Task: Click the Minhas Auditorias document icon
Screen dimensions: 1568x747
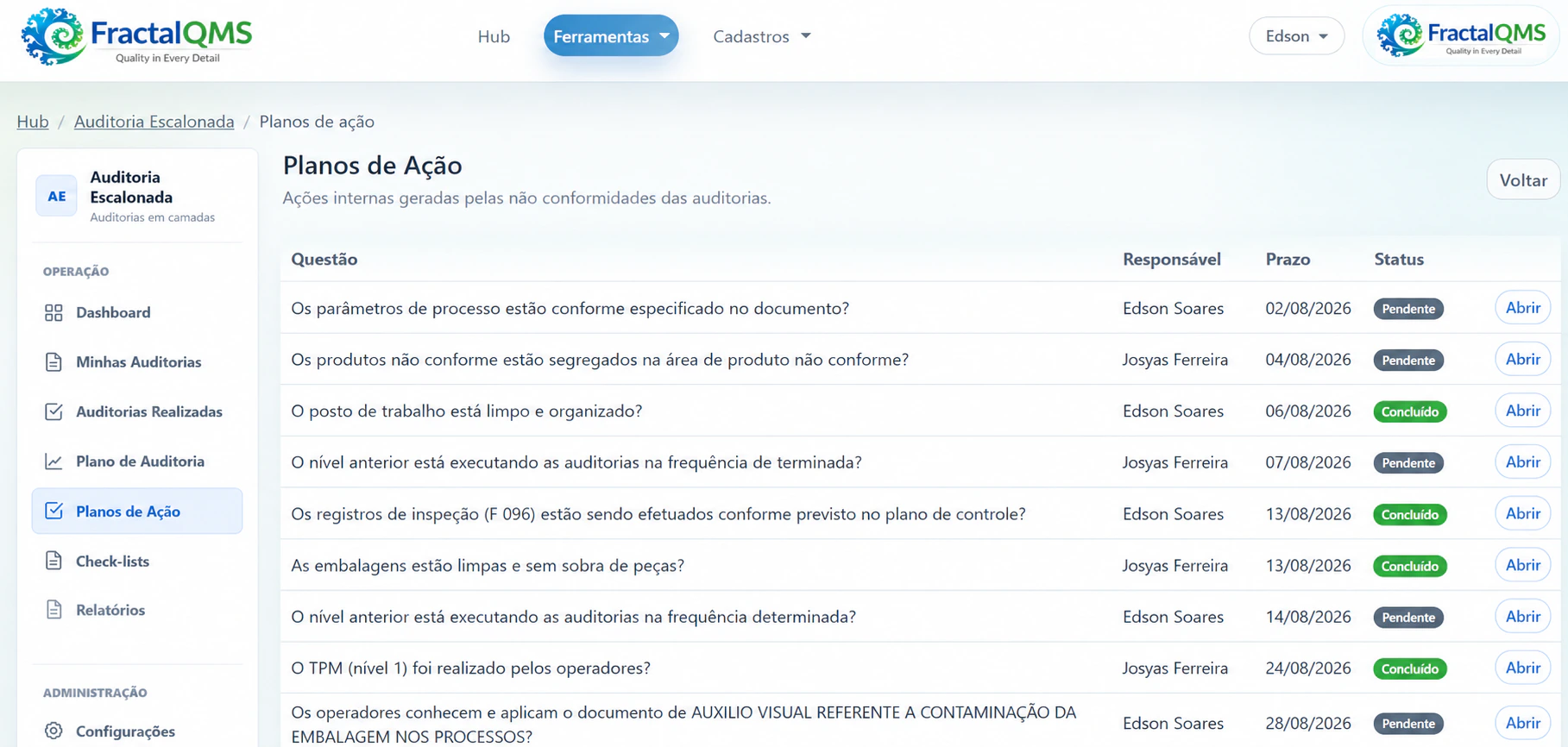Action: click(54, 362)
